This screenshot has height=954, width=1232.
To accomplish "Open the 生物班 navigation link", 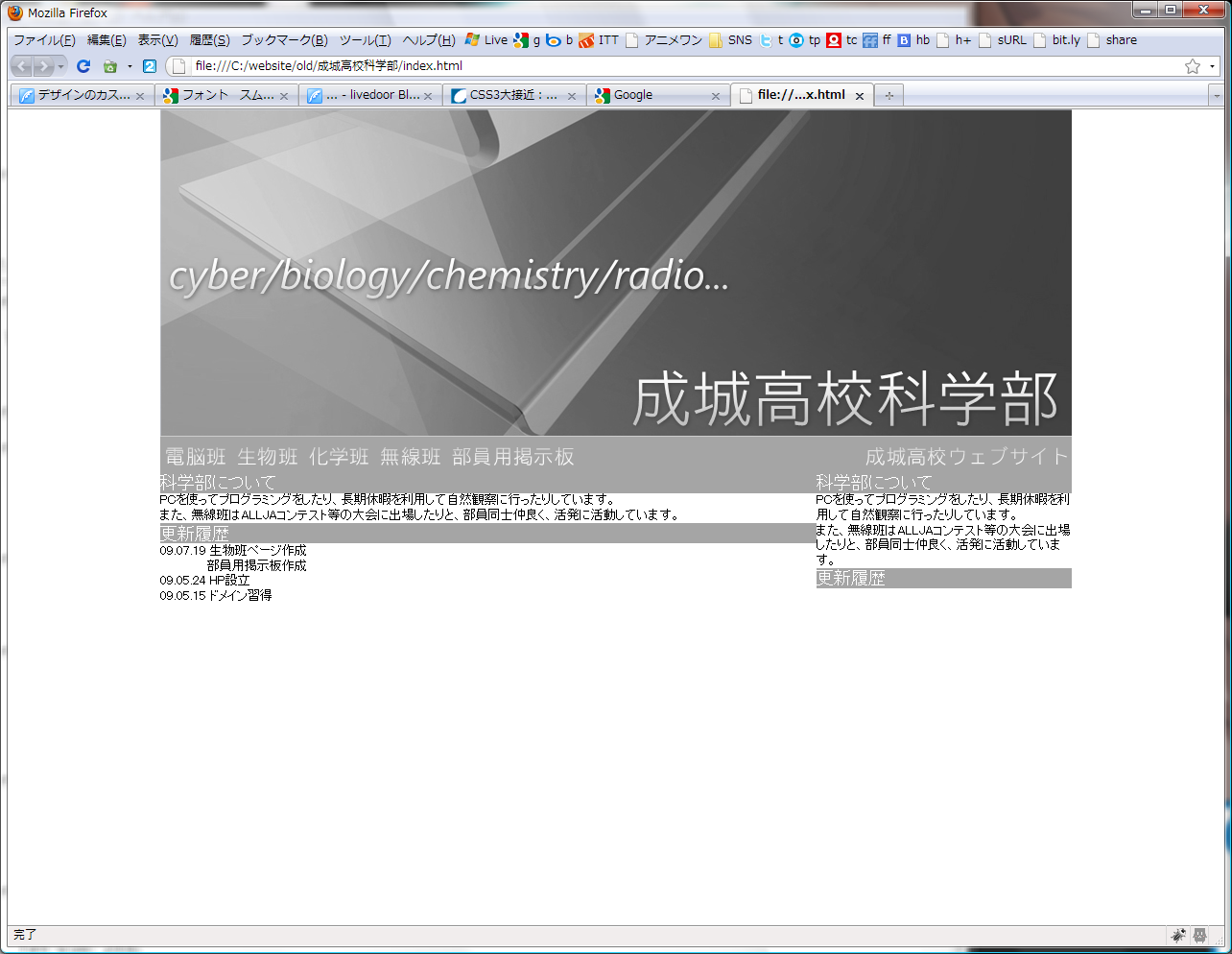I will point(268,457).
